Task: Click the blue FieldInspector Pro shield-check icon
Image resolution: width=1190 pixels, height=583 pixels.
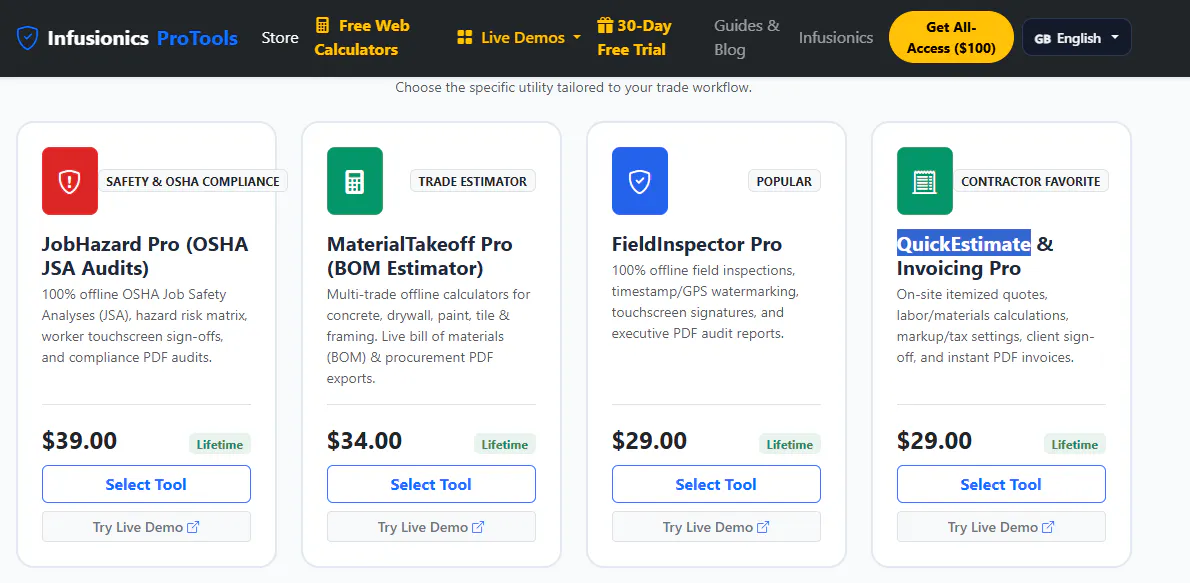Action: click(x=640, y=181)
